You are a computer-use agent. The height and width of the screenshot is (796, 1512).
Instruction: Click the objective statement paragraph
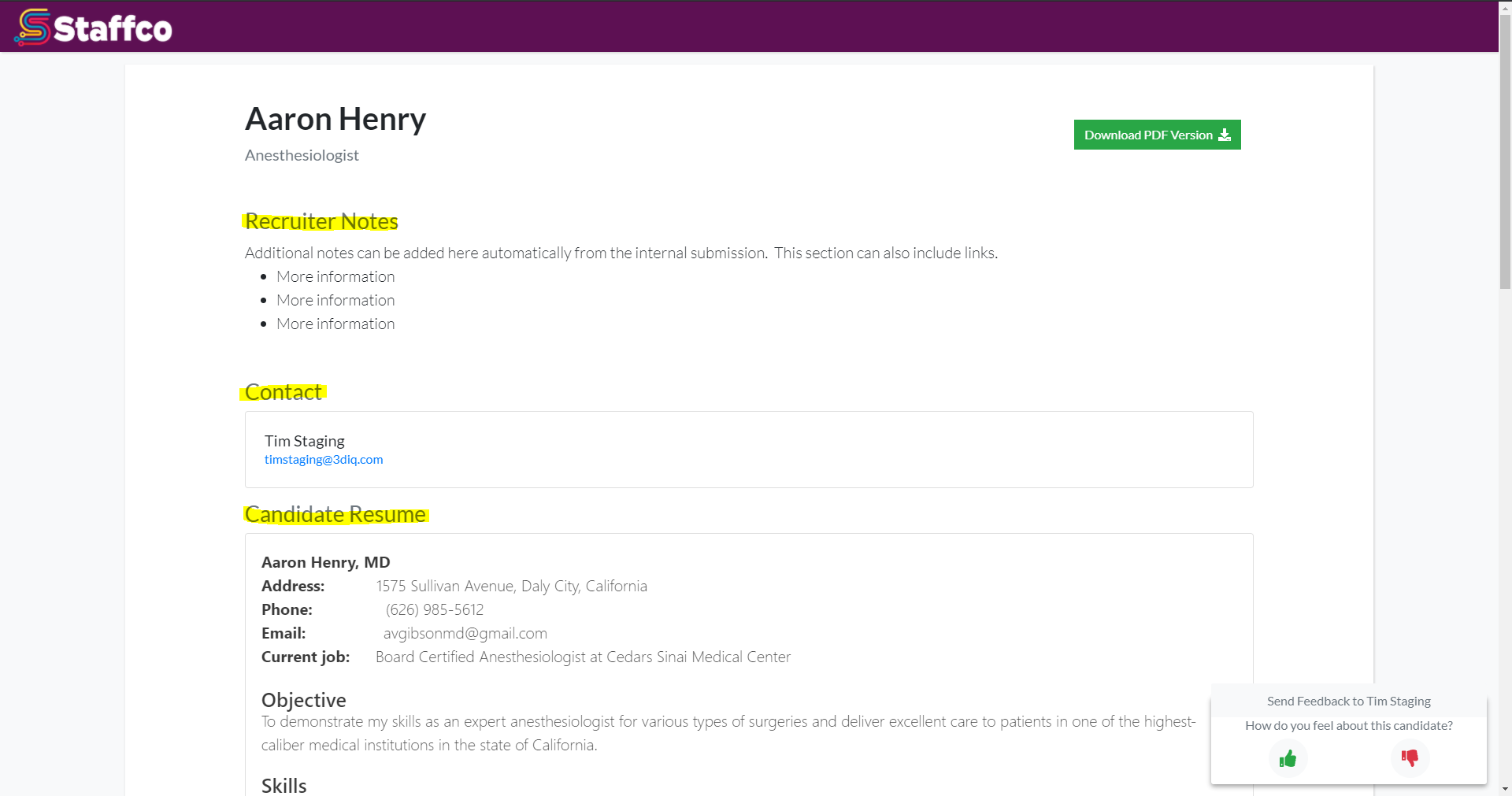728,733
